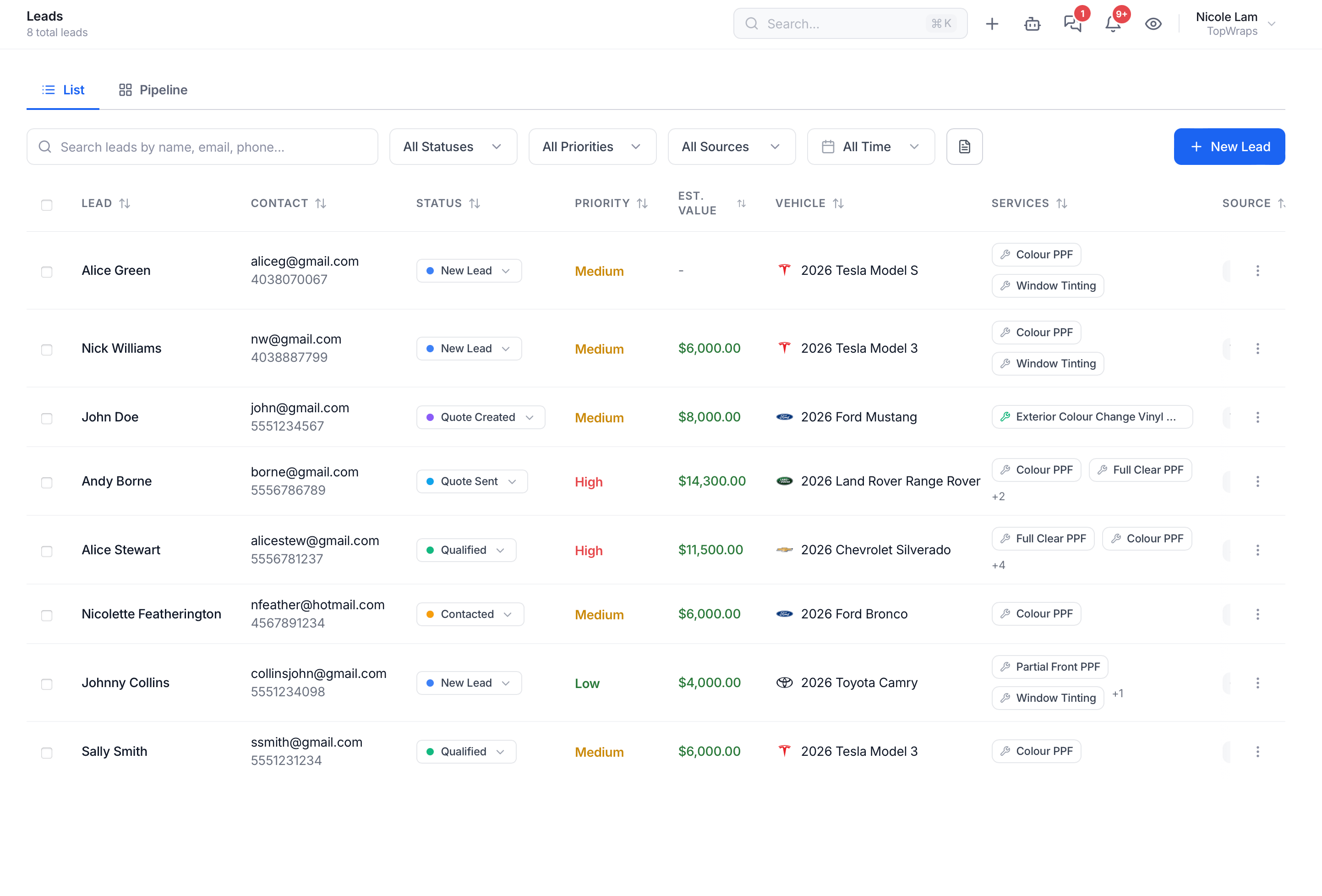Open row actions menu for Nicolette Featherington
This screenshot has width=1322, height=896.
click(1257, 614)
